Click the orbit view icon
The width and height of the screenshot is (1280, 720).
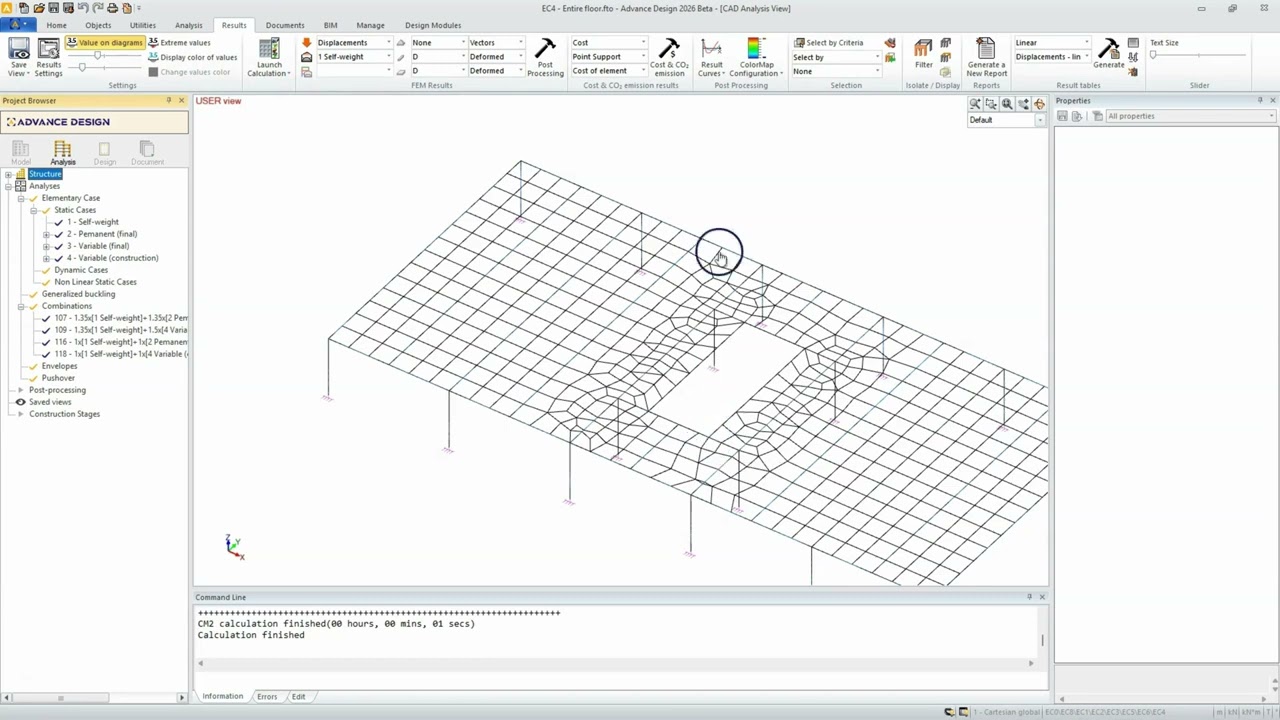point(1039,104)
